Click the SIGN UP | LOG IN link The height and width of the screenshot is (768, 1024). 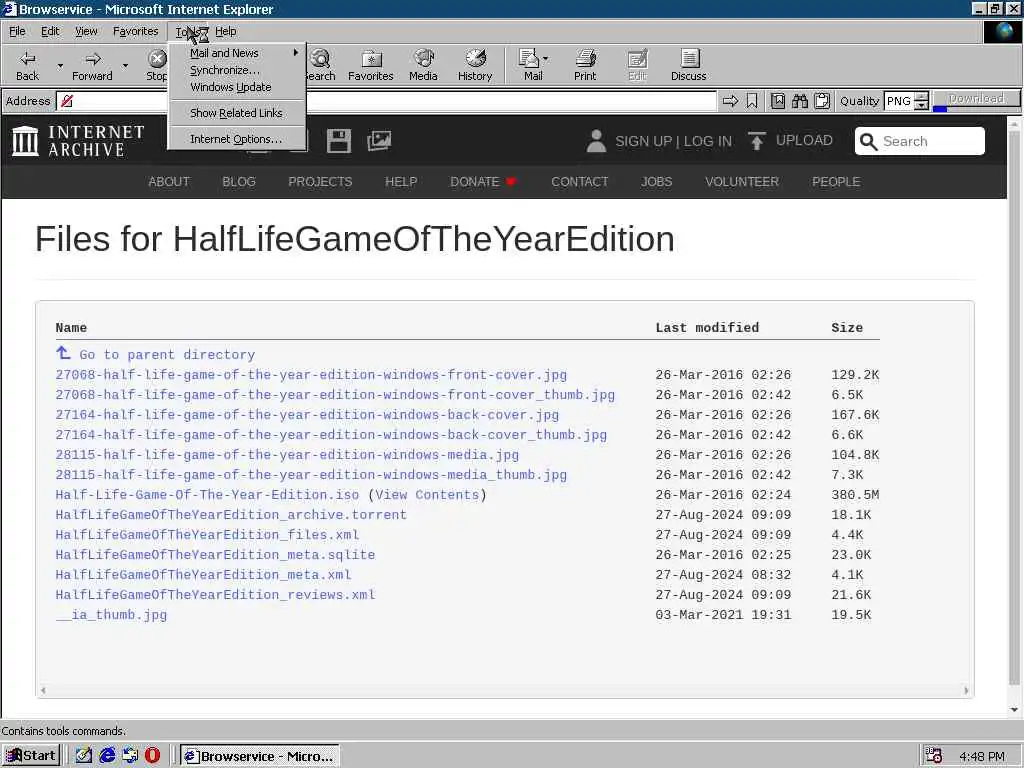(673, 141)
